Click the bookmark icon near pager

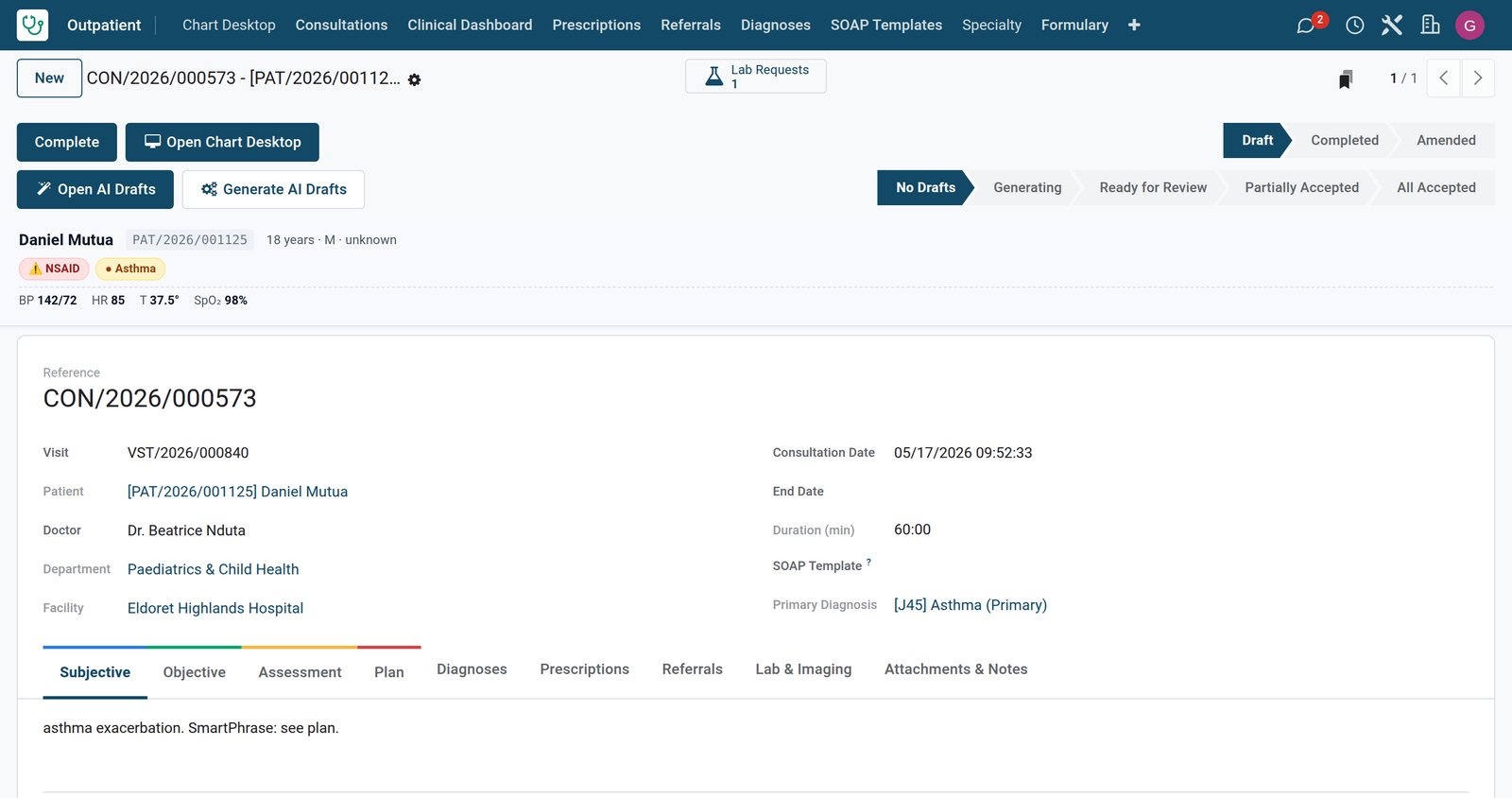[x=1346, y=78]
